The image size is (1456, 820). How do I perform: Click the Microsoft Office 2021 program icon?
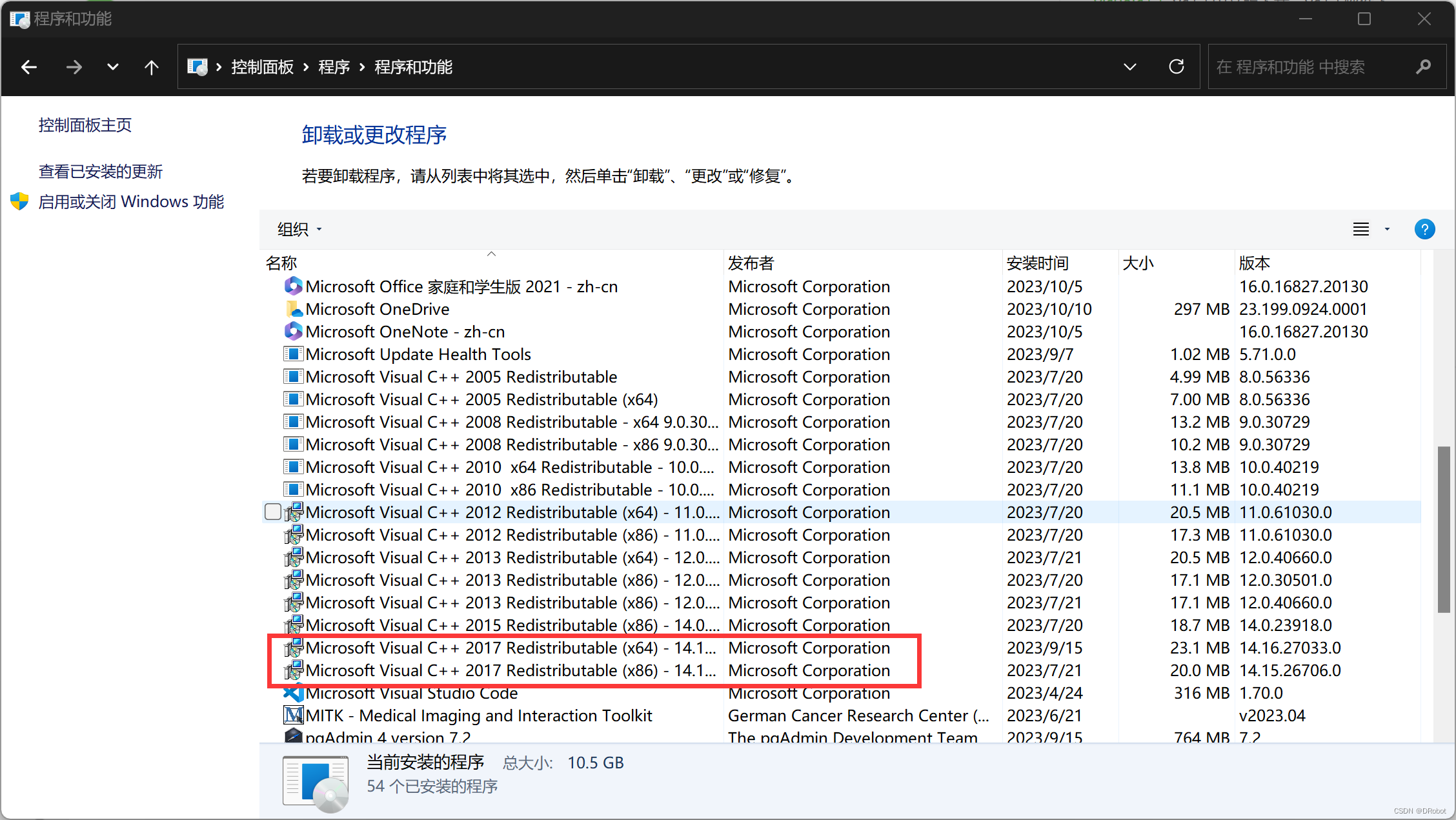(x=293, y=286)
